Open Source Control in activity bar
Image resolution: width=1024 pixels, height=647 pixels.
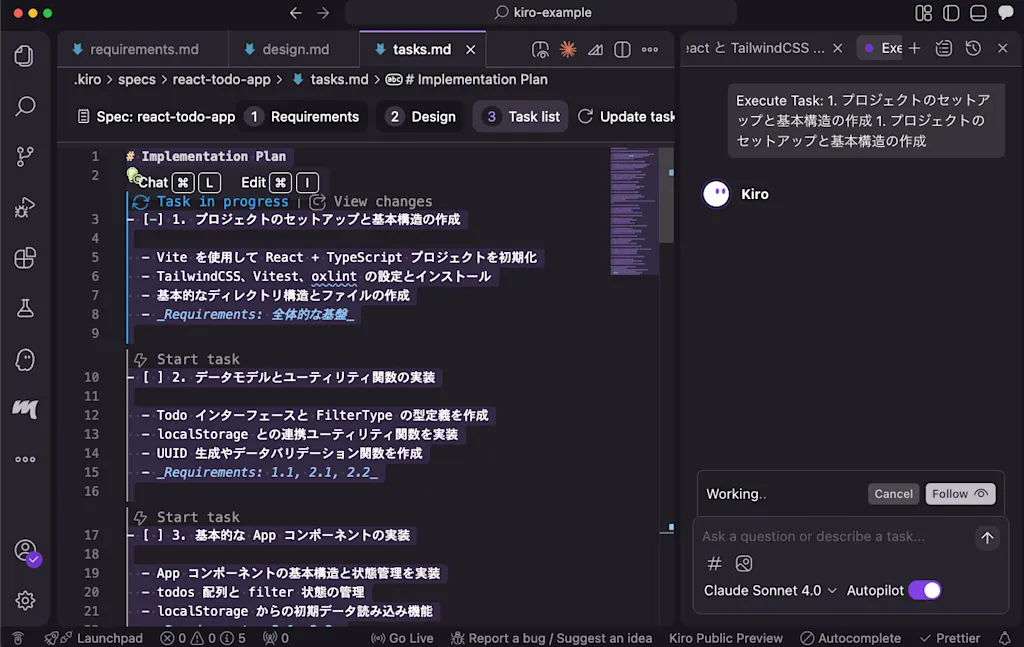click(25, 156)
